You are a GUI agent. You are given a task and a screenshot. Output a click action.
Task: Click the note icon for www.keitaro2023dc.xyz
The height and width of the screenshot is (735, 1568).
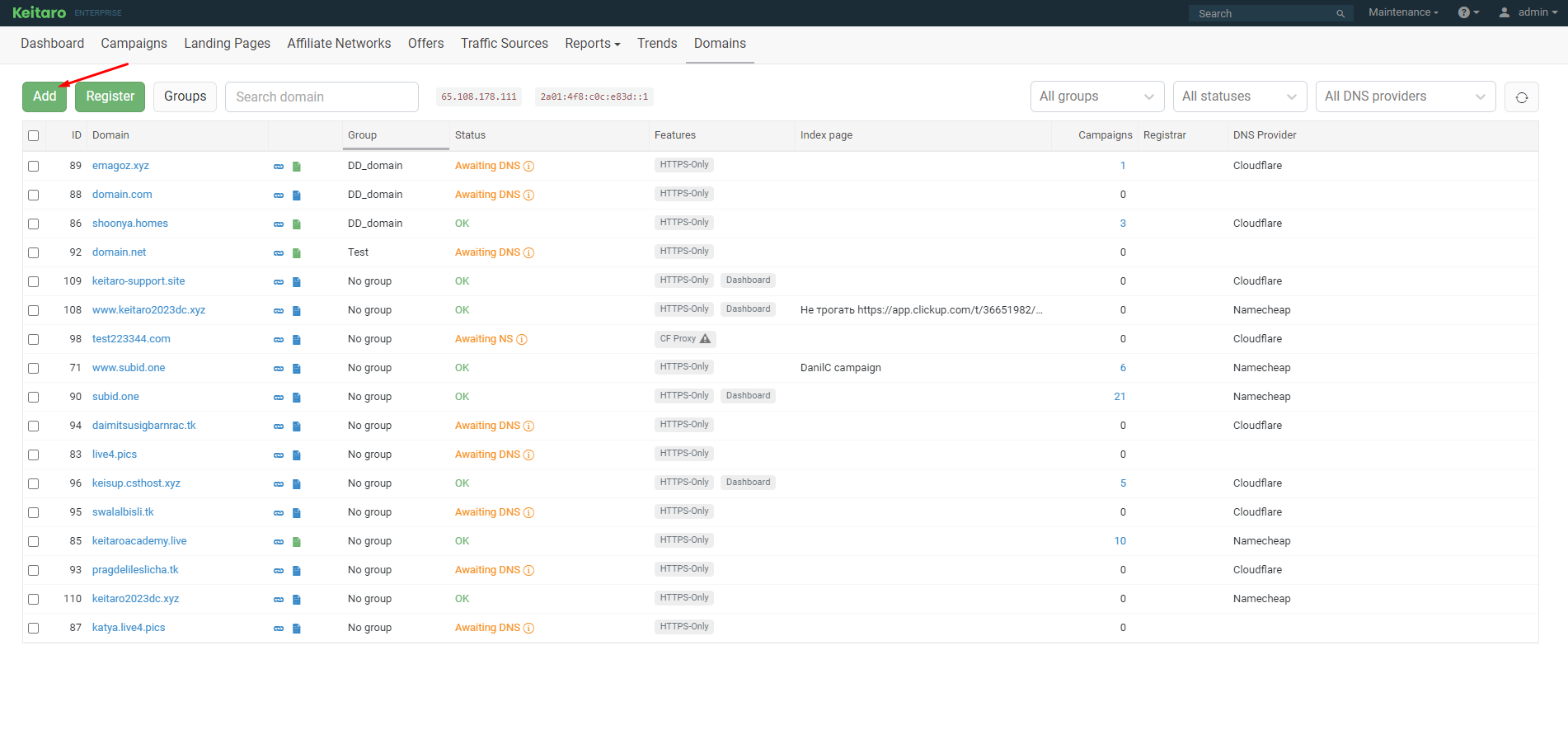[x=297, y=311]
